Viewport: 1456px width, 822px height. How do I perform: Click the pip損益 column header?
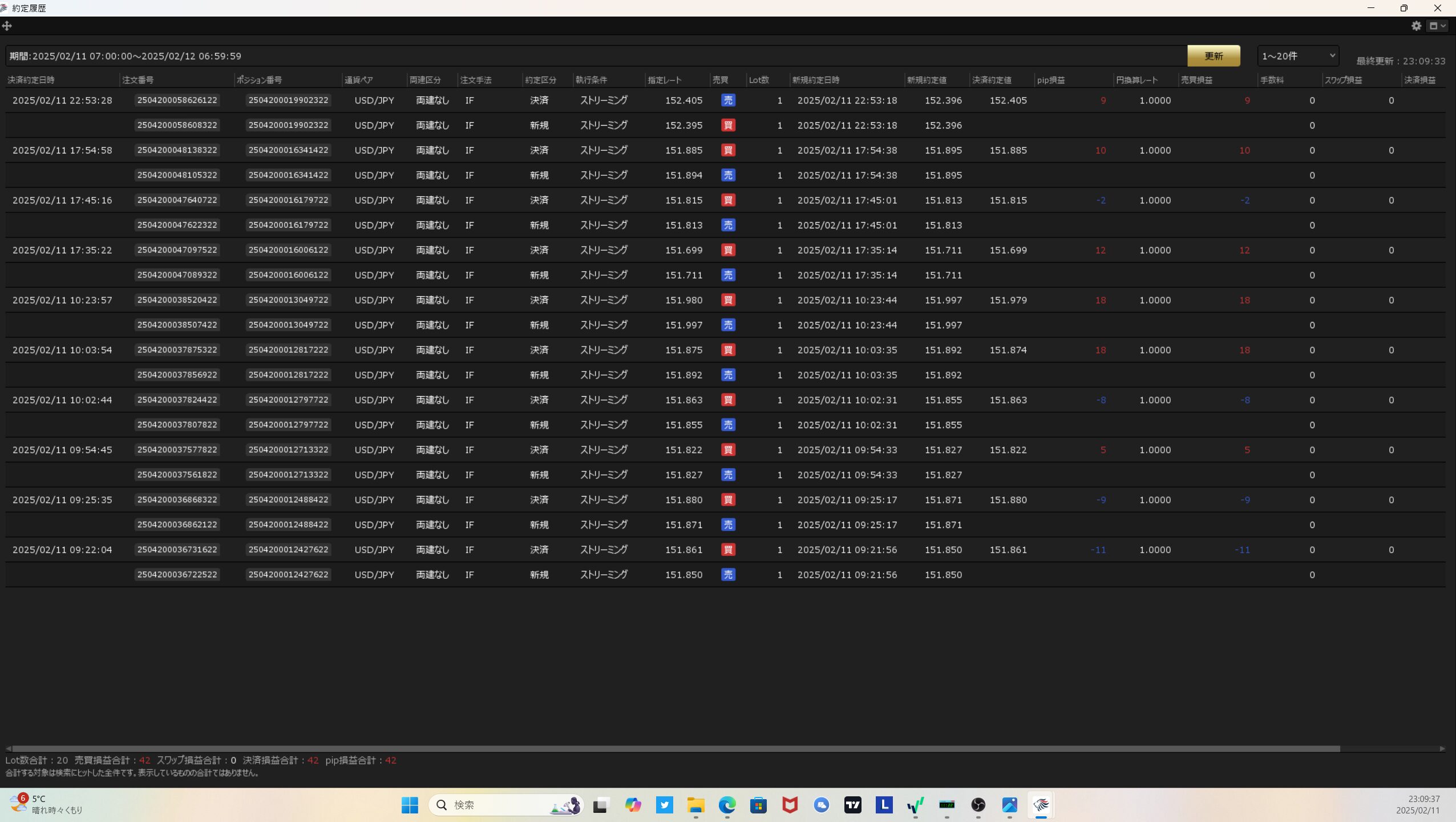coord(1050,80)
